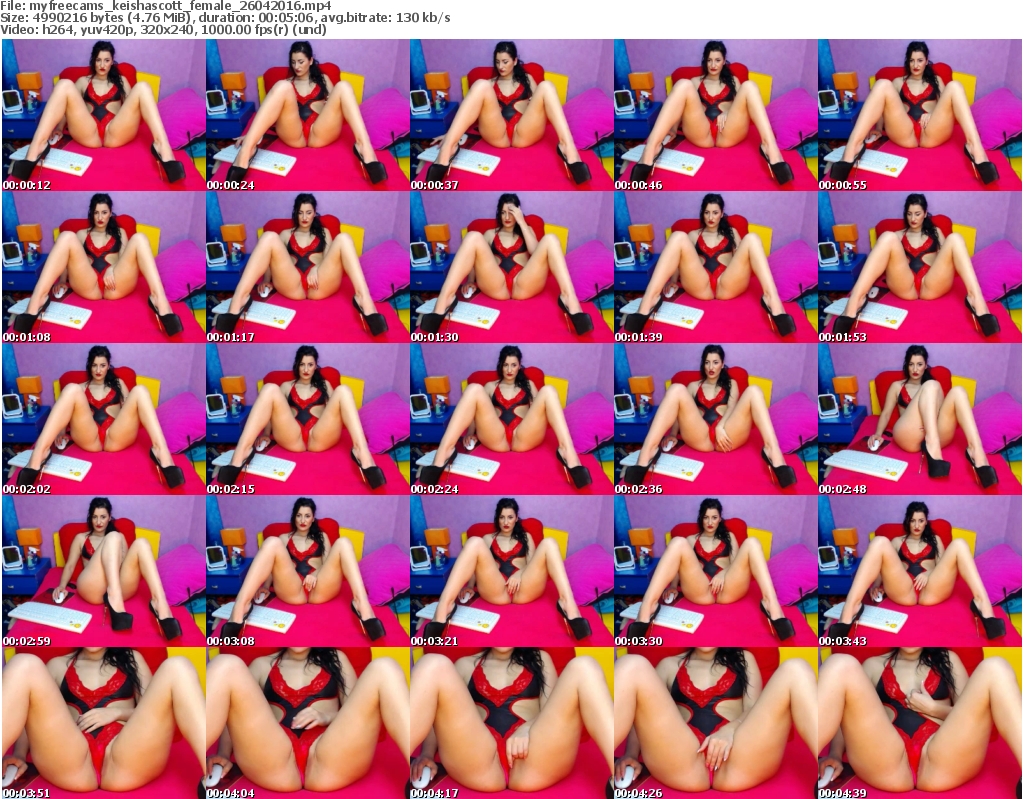Click the thumbnail at 00:01:39

715,267
